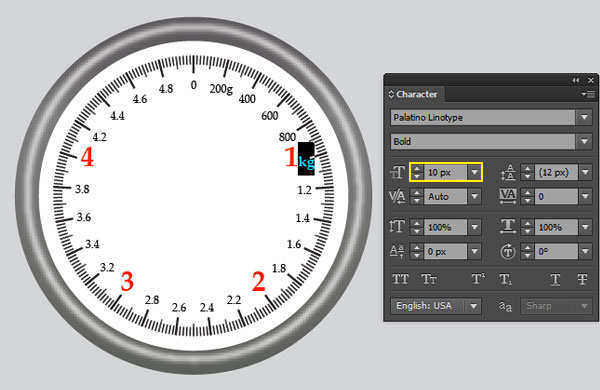
Task: Click the horizontal scale stepper arrows
Action: coord(528,227)
